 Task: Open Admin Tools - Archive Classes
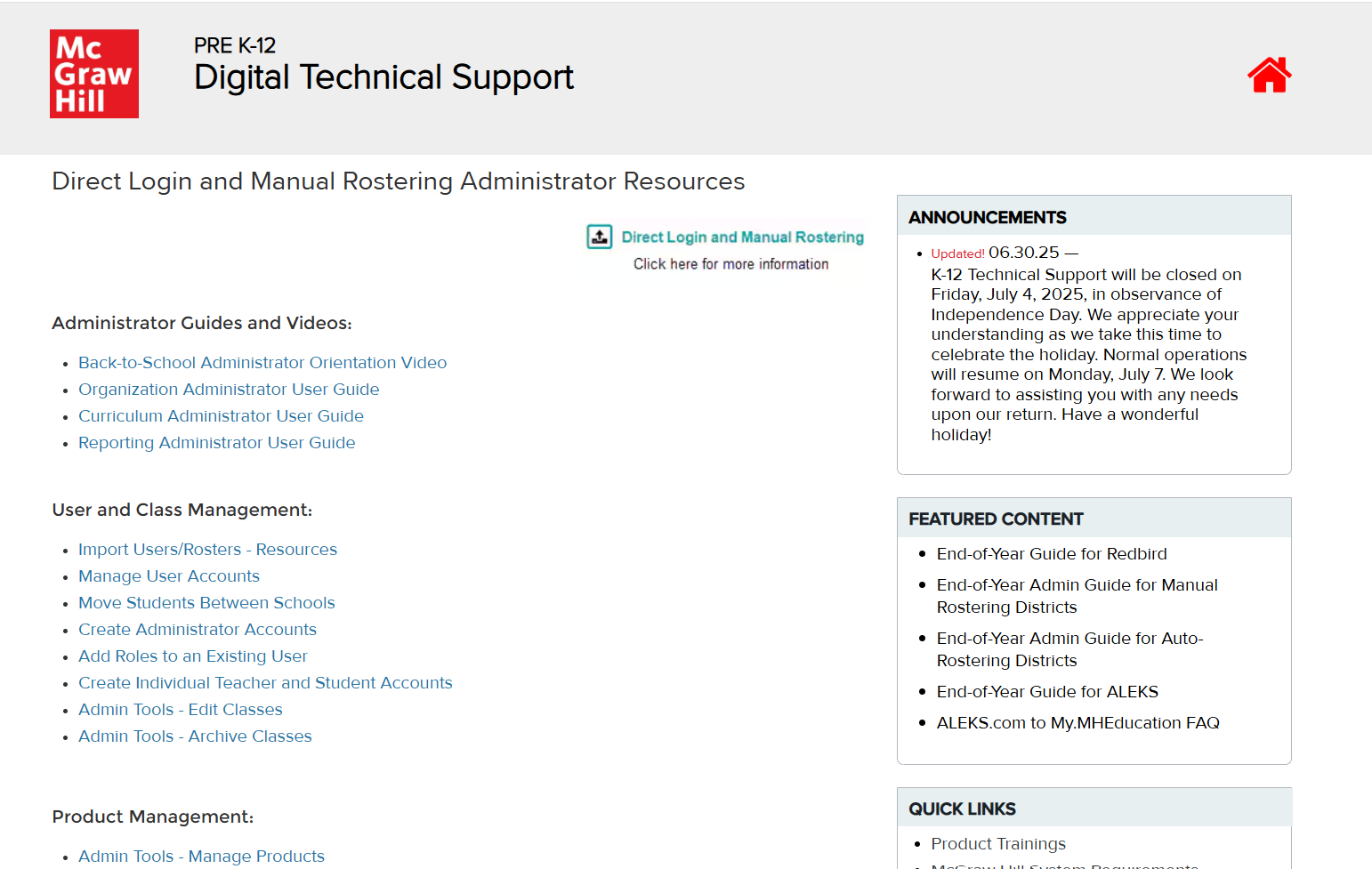click(x=195, y=736)
